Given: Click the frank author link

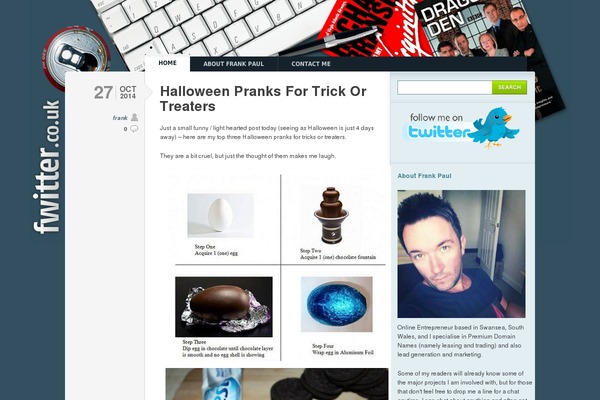Looking at the screenshot, I should click(120, 118).
